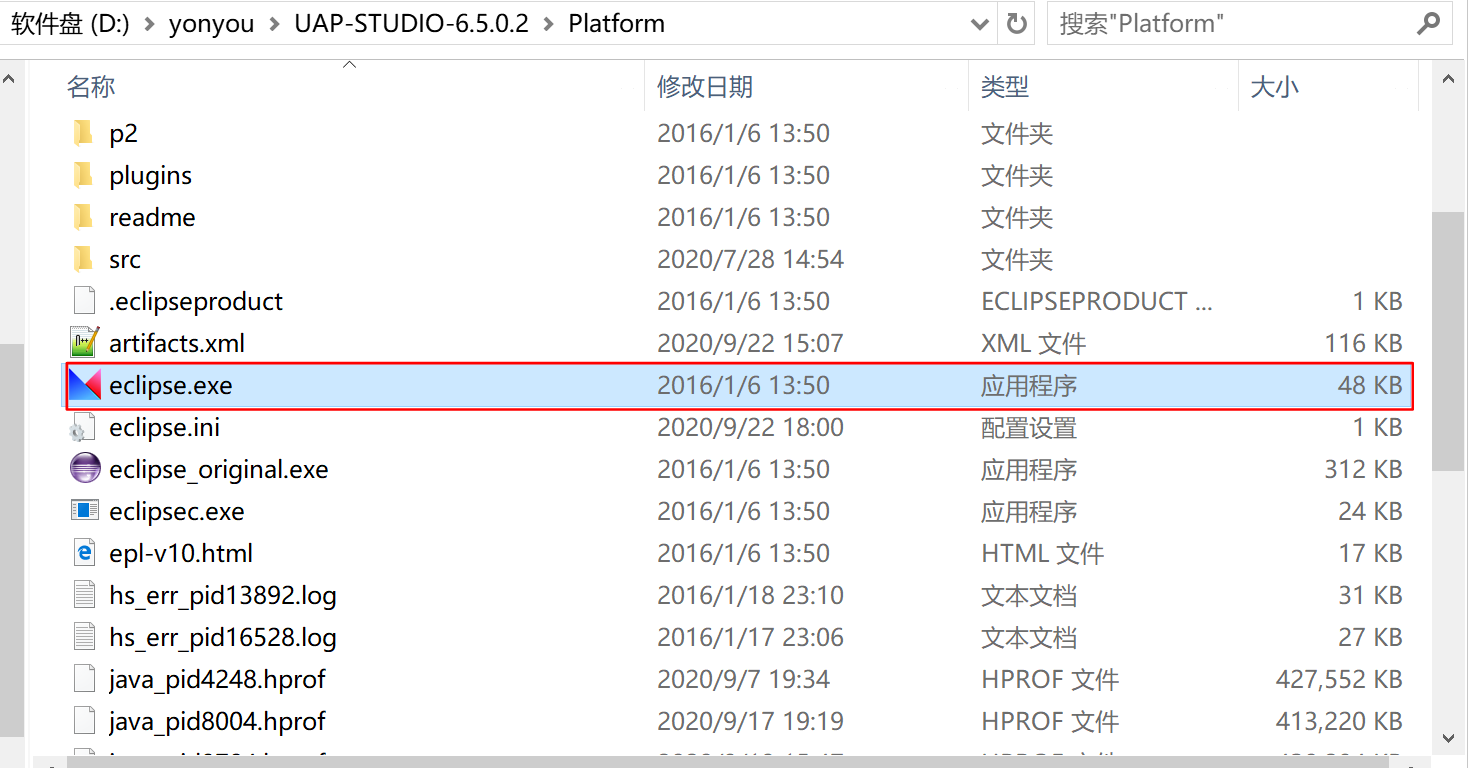Select the src folder icon
Viewport: 1468px width, 768px height.
(x=84, y=259)
